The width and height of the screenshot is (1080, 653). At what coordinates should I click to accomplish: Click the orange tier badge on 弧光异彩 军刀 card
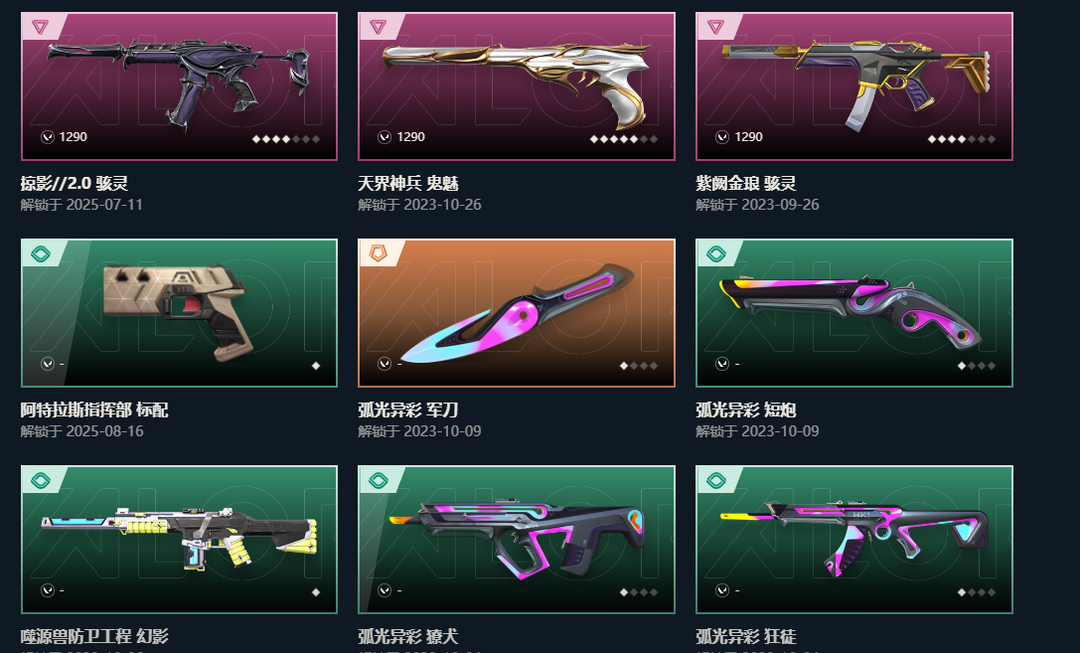pos(377,253)
